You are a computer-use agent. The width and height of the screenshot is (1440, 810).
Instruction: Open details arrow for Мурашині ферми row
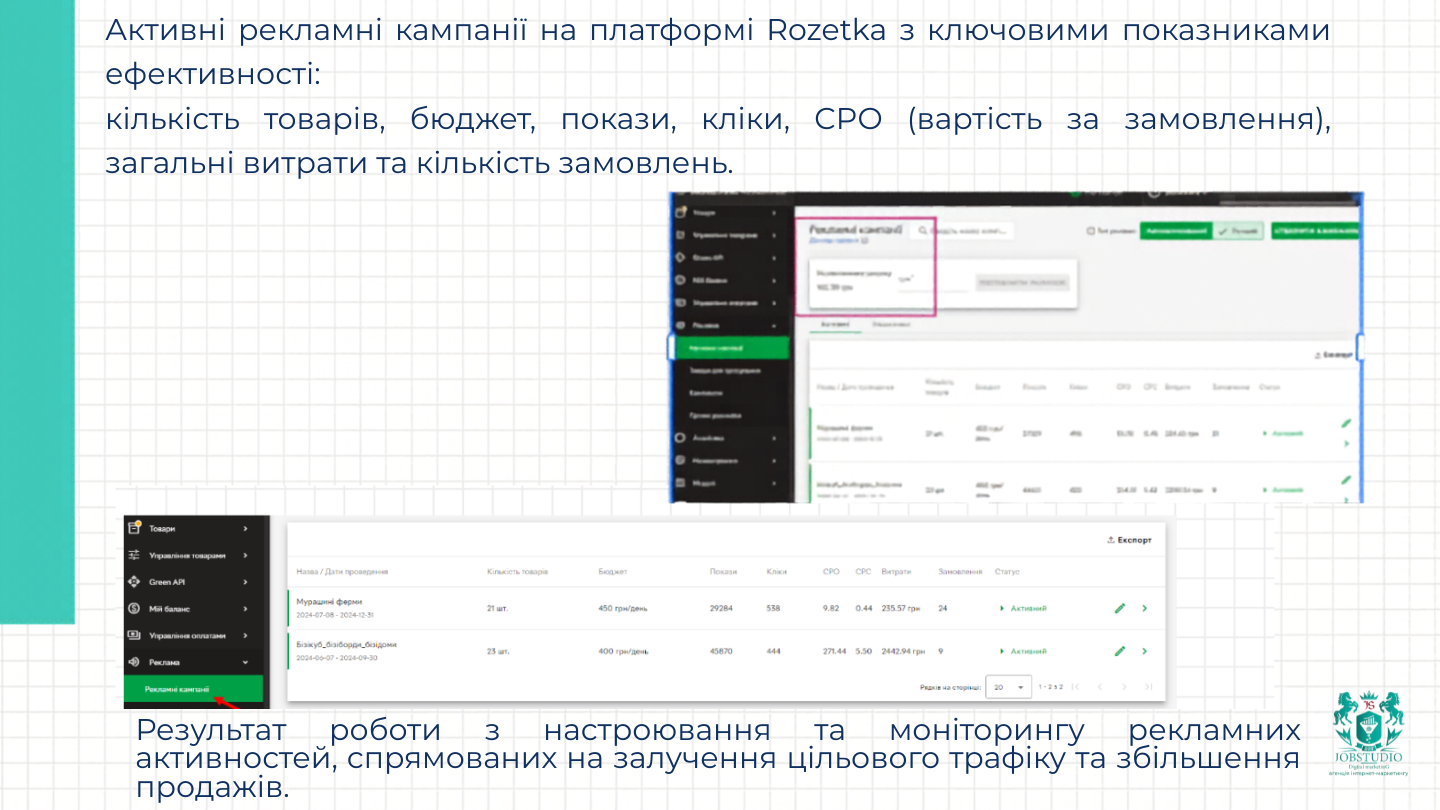click(x=1144, y=608)
